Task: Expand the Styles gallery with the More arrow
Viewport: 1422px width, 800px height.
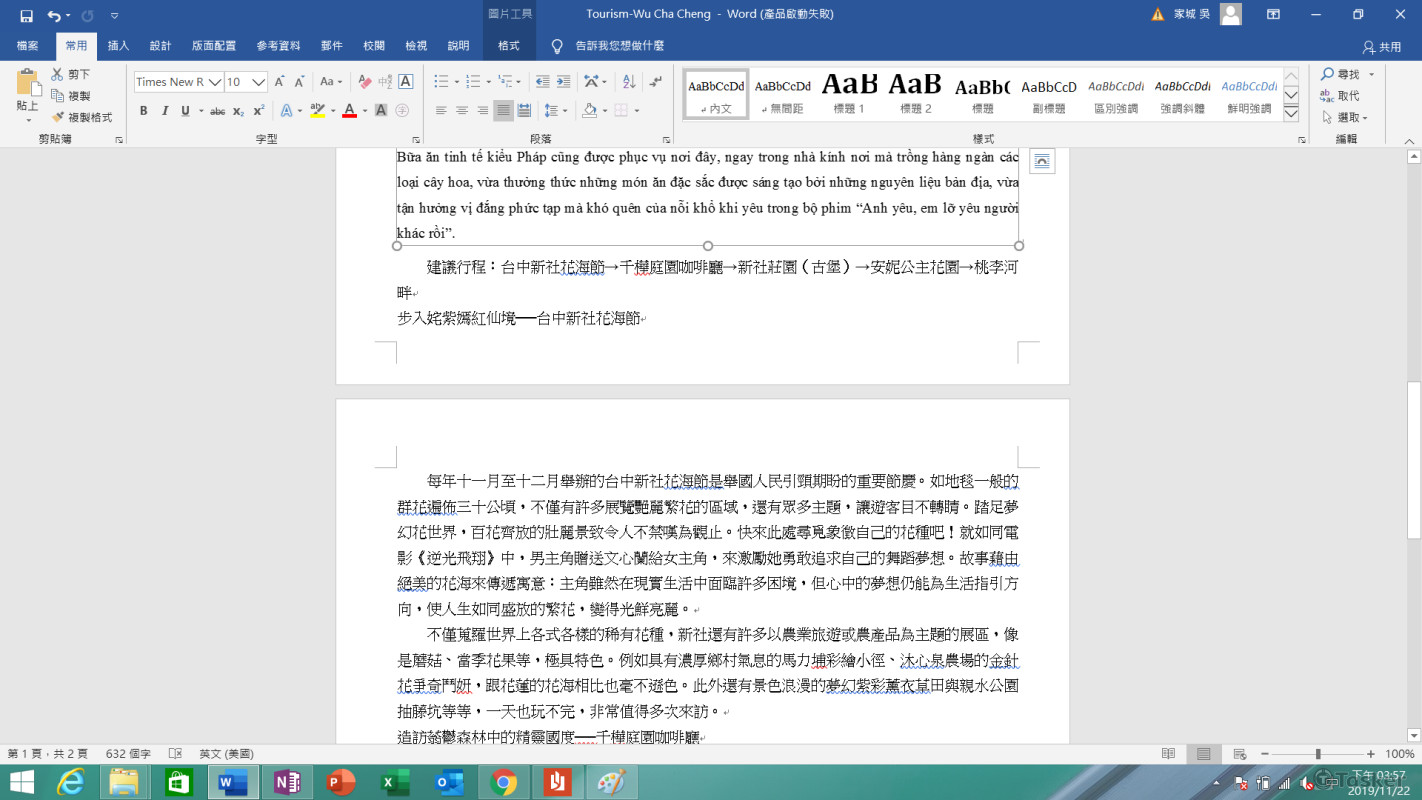Action: [x=1291, y=114]
